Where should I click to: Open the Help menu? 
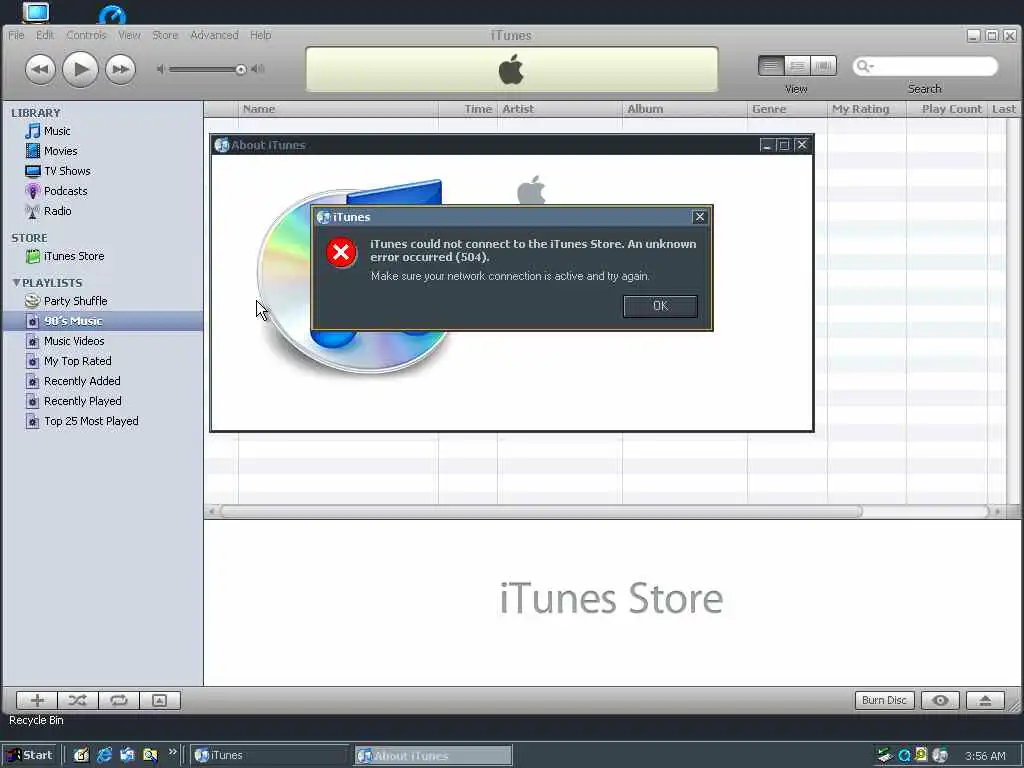261,35
